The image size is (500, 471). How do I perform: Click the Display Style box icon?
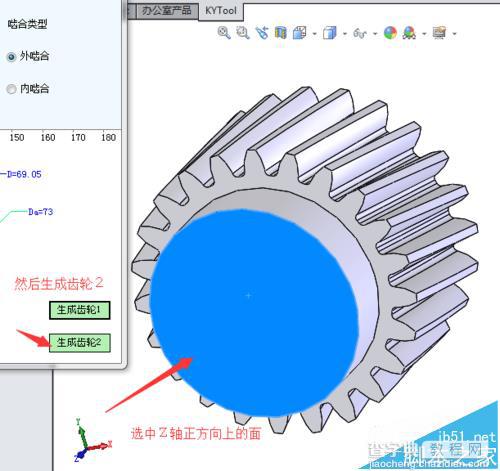click(x=330, y=33)
